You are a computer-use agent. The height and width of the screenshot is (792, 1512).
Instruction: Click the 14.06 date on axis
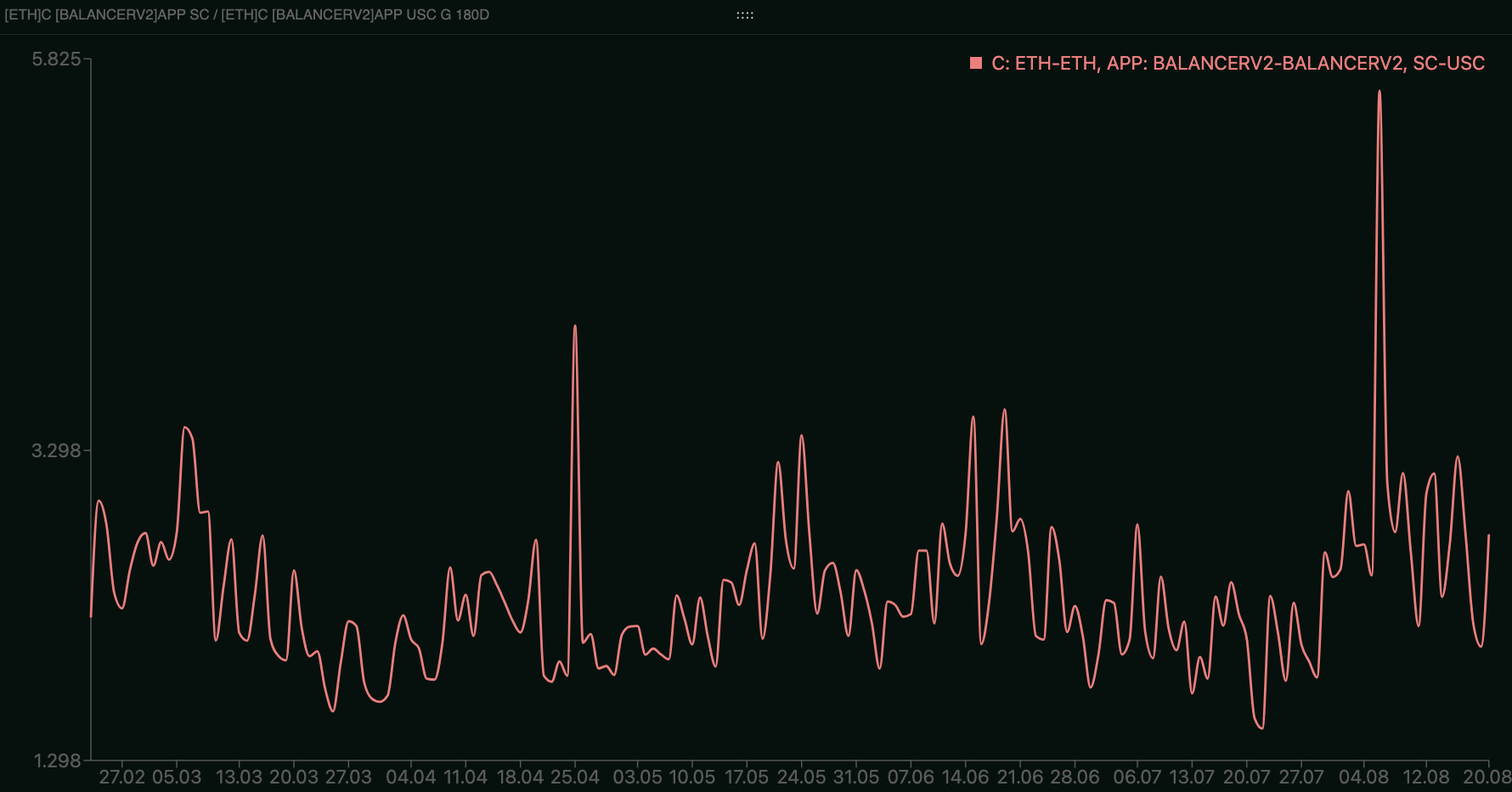tap(965, 777)
